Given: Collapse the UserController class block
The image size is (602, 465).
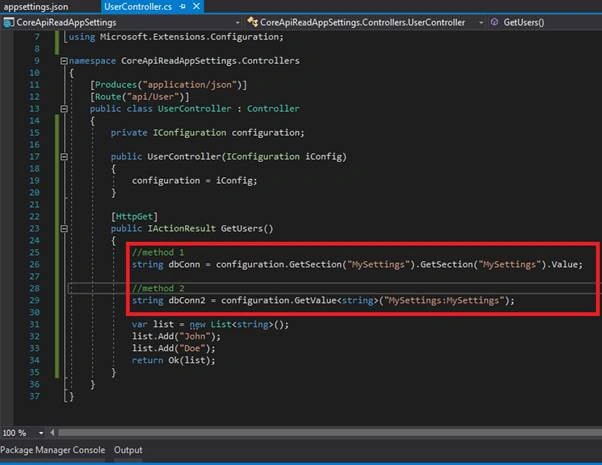Looking at the screenshot, I should pyautogui.click(x=64, y=109).
